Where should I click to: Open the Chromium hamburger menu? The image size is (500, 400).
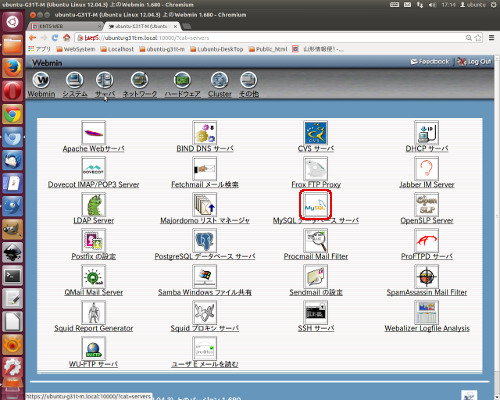(492, 38)
